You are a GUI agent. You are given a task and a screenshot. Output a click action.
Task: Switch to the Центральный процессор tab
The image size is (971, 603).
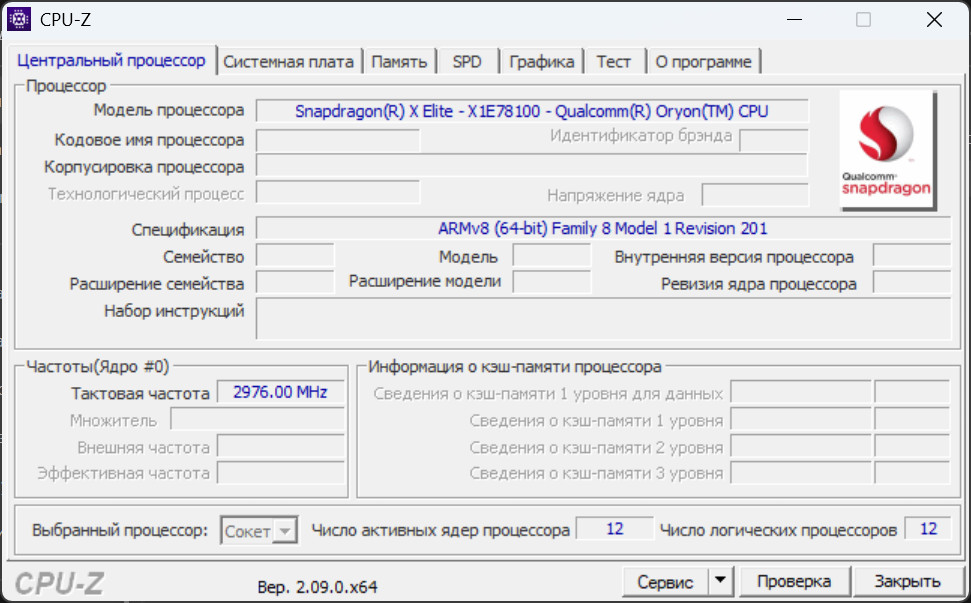(x=111, y=61)
